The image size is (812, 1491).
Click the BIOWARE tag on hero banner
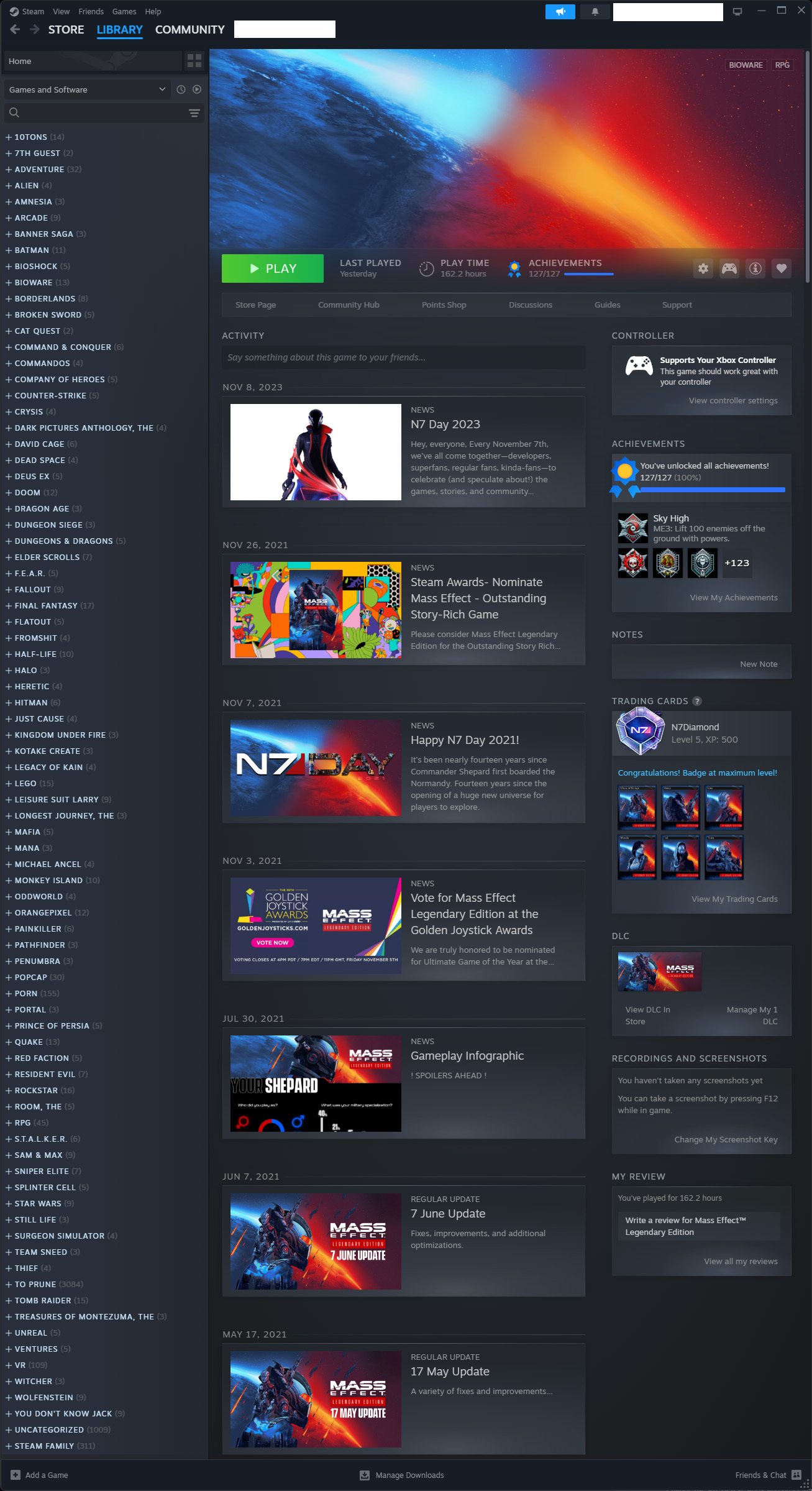point(746,65)
